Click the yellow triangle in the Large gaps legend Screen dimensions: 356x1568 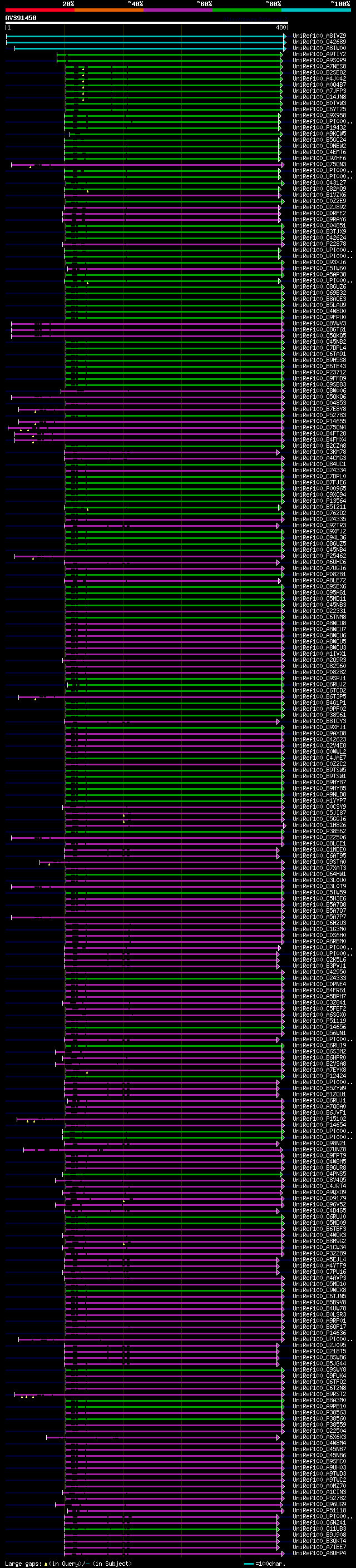46,1564
